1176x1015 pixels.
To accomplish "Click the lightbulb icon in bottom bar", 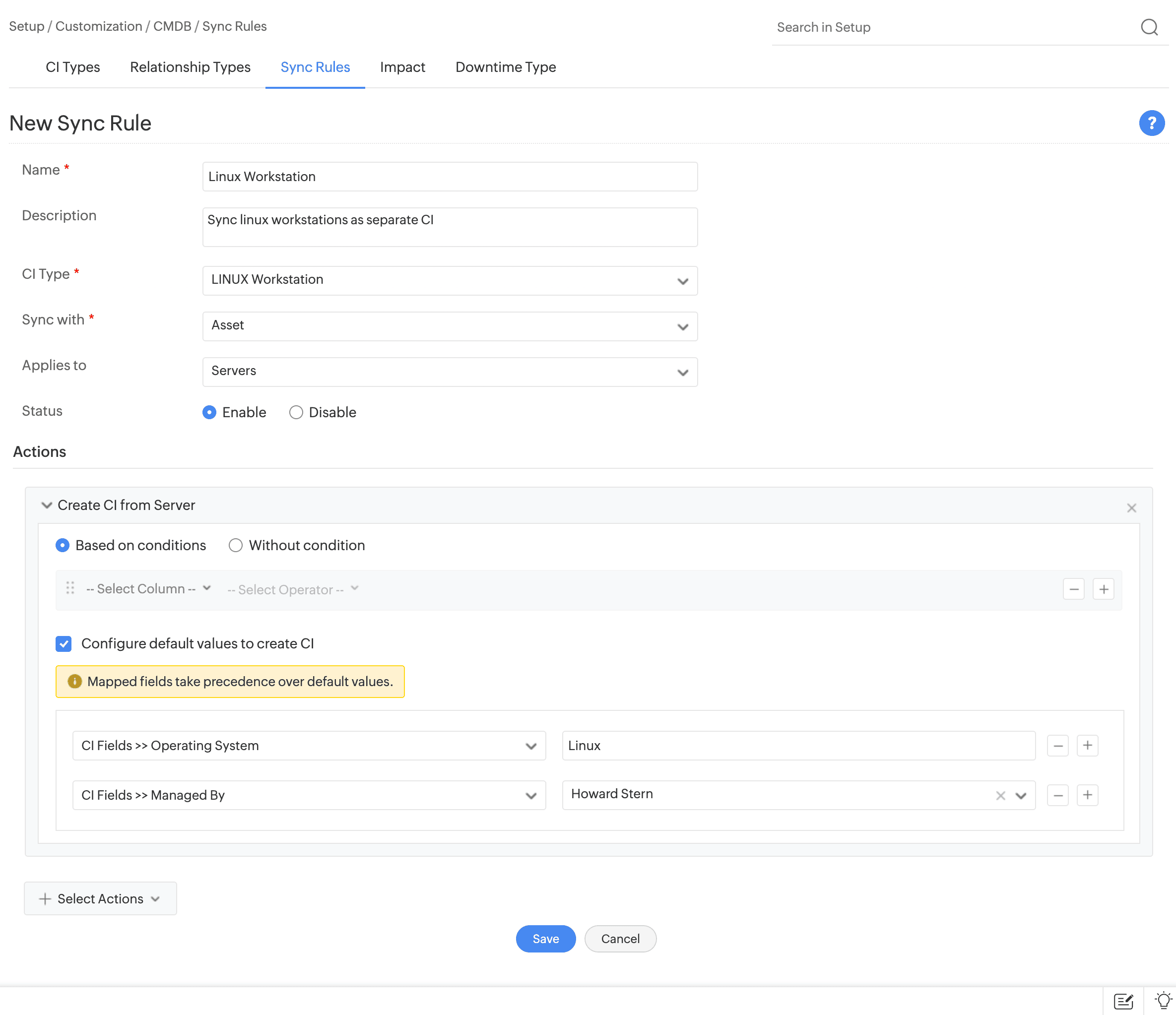I will (x=1163, y=1001).
